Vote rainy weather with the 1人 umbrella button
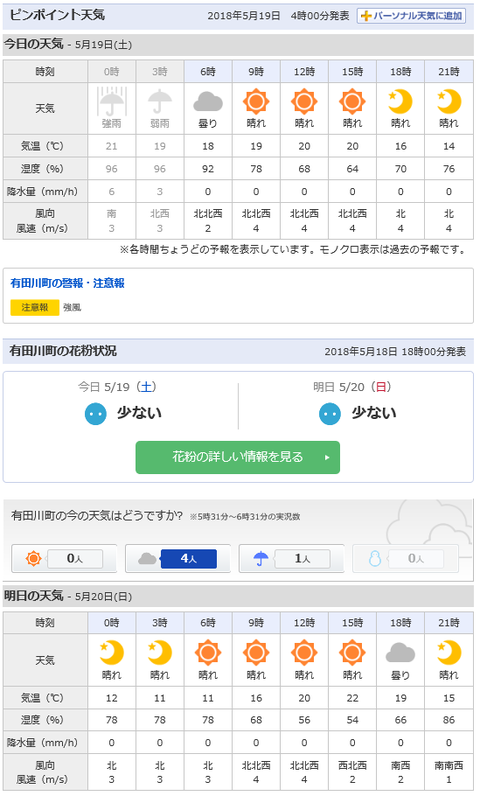480x796 pixels. 291,559
